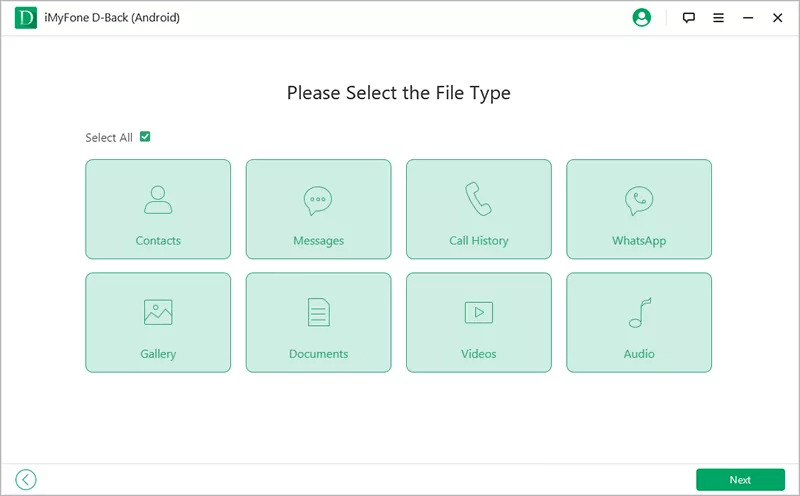Screen dimensions: 800x496
Task: Minimize the D-Back window
Action: click(748, 18)
